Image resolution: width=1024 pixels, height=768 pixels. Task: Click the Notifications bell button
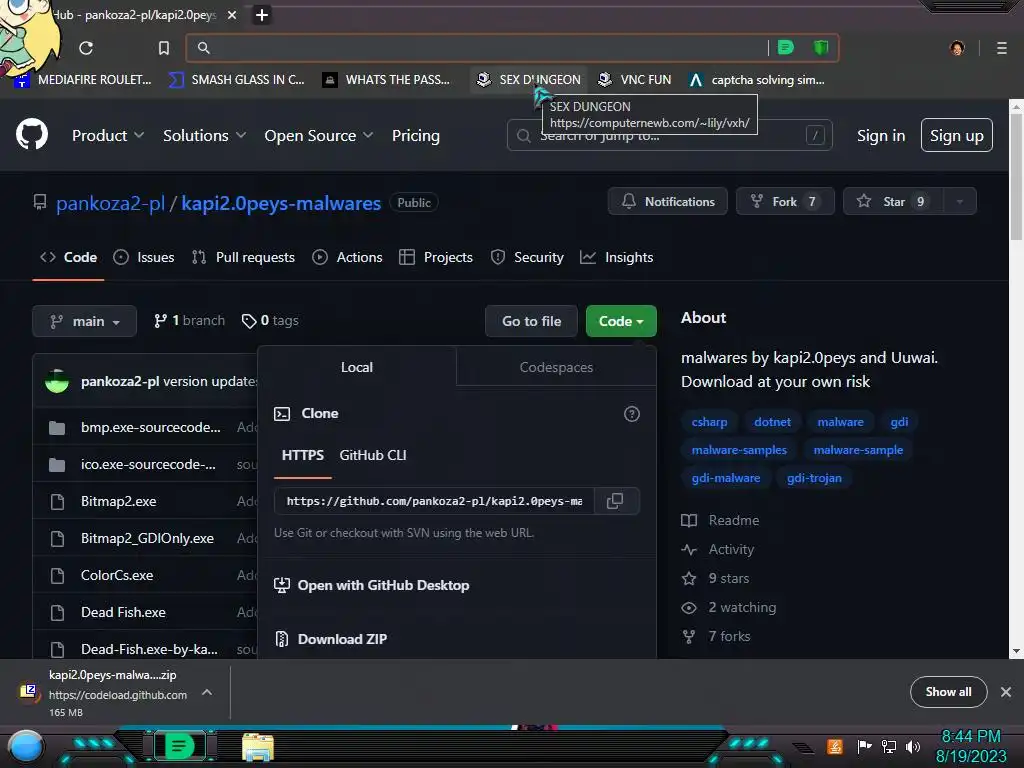tap(667, 201)
